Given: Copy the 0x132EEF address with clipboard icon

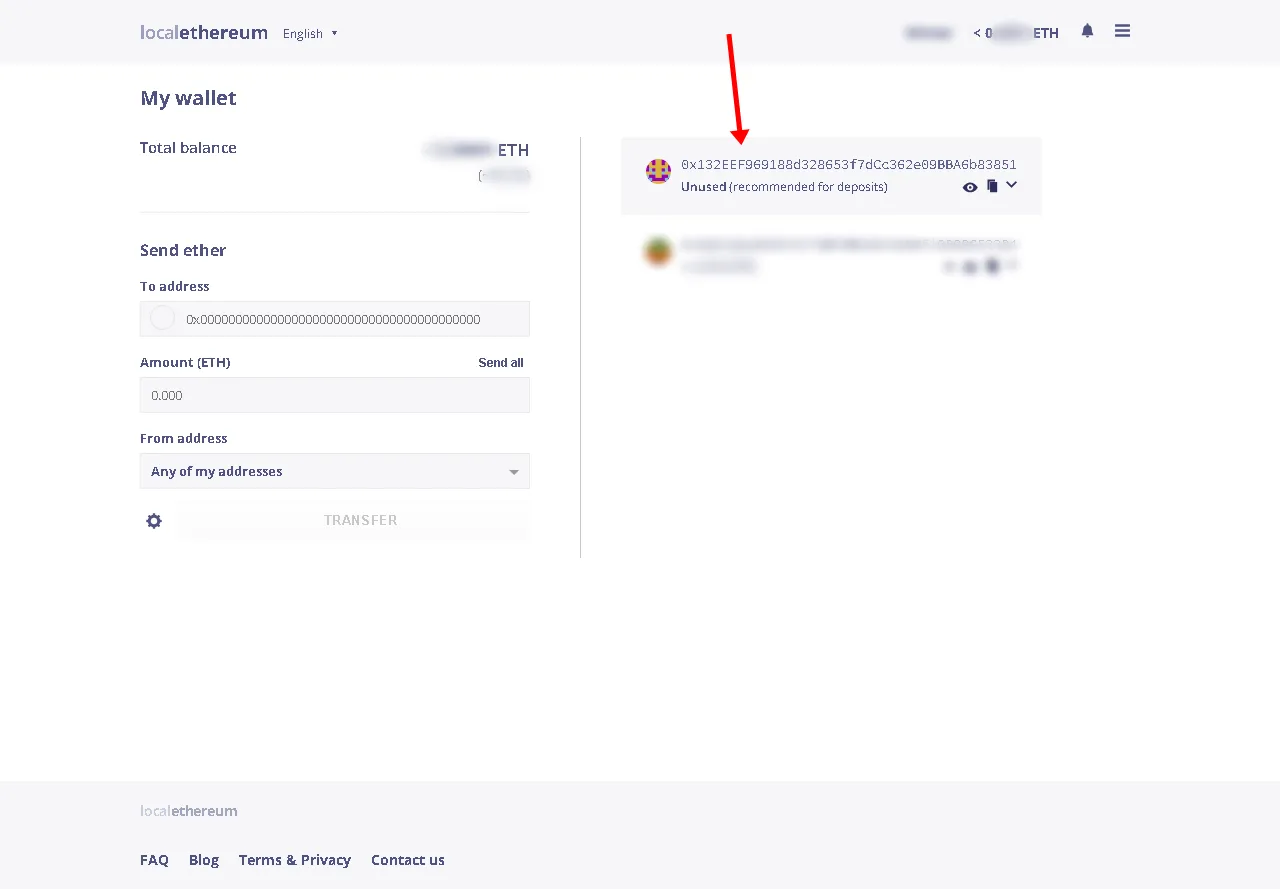Looking at the screenshot, I should pyautogui.click(x=992, y=186).
